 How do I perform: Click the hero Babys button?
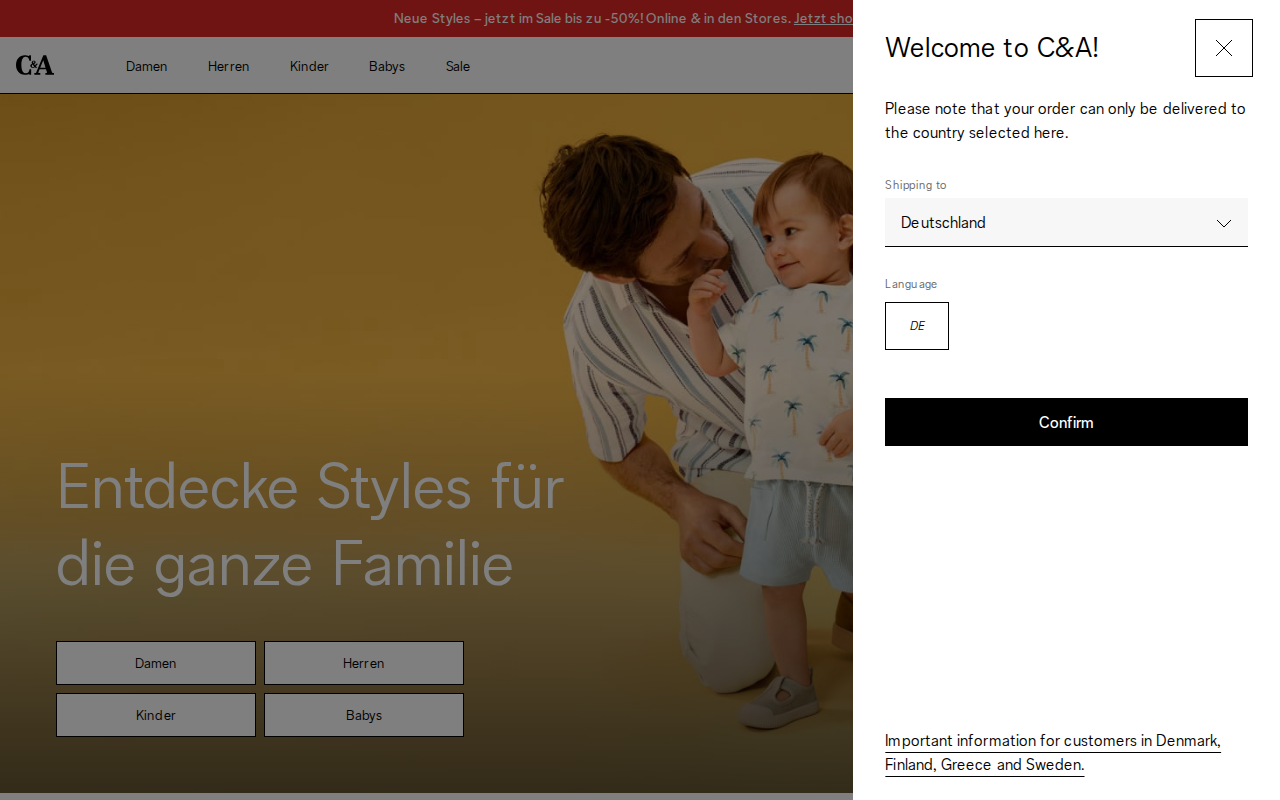[x=364, y=715]
